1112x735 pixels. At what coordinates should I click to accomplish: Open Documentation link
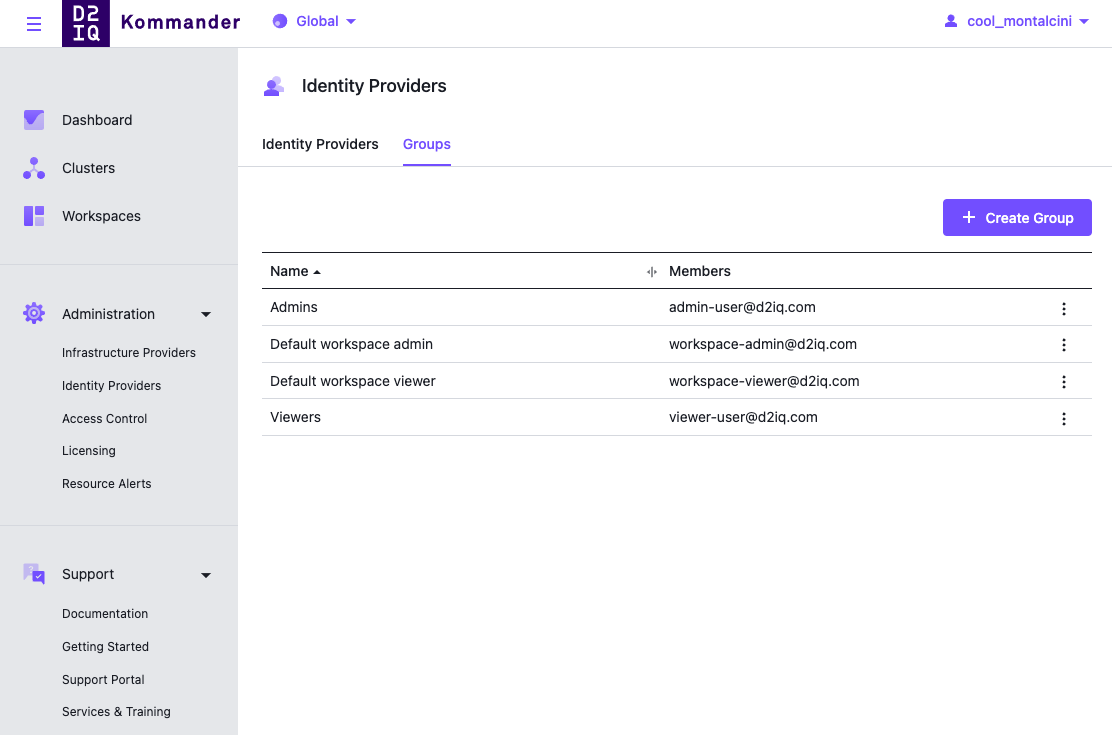(105, 614)
